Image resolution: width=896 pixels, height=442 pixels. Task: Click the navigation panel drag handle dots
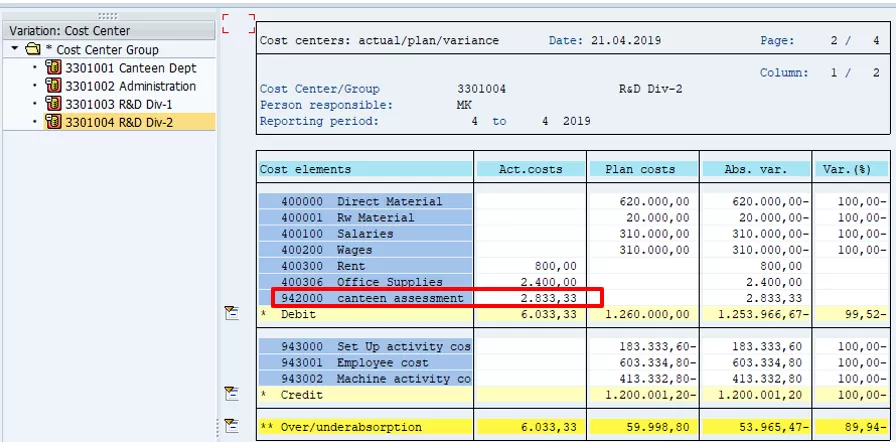pyautogui.click(x=108, y=16)
